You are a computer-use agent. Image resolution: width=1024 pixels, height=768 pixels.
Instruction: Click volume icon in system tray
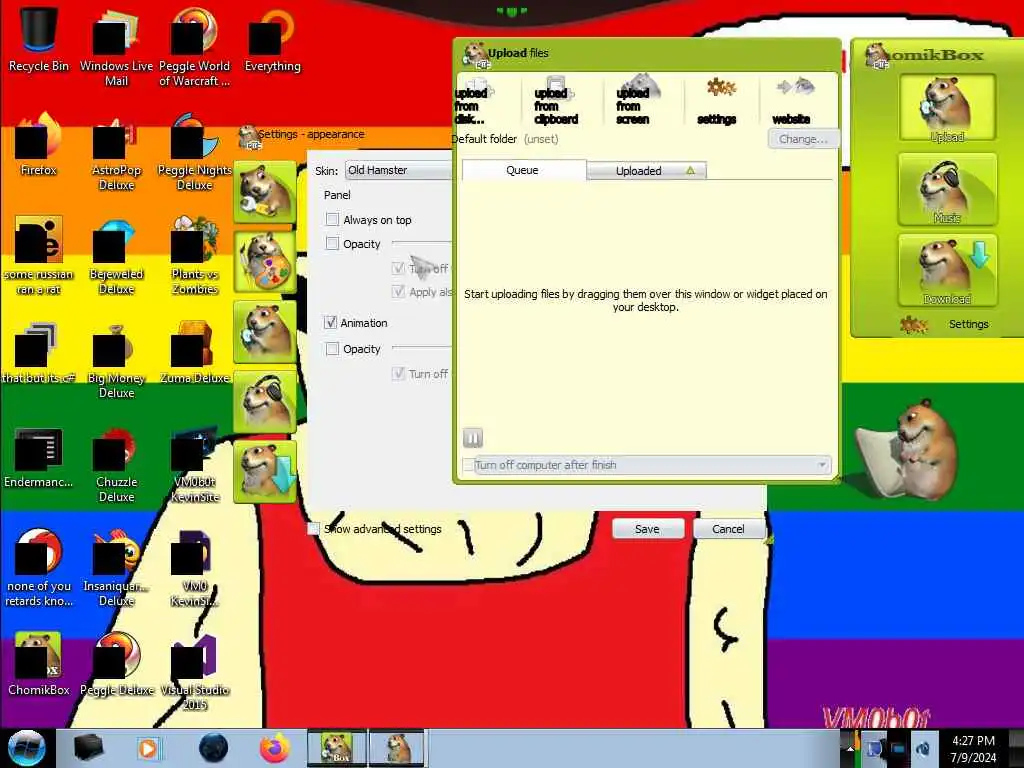tap(923, 748)
